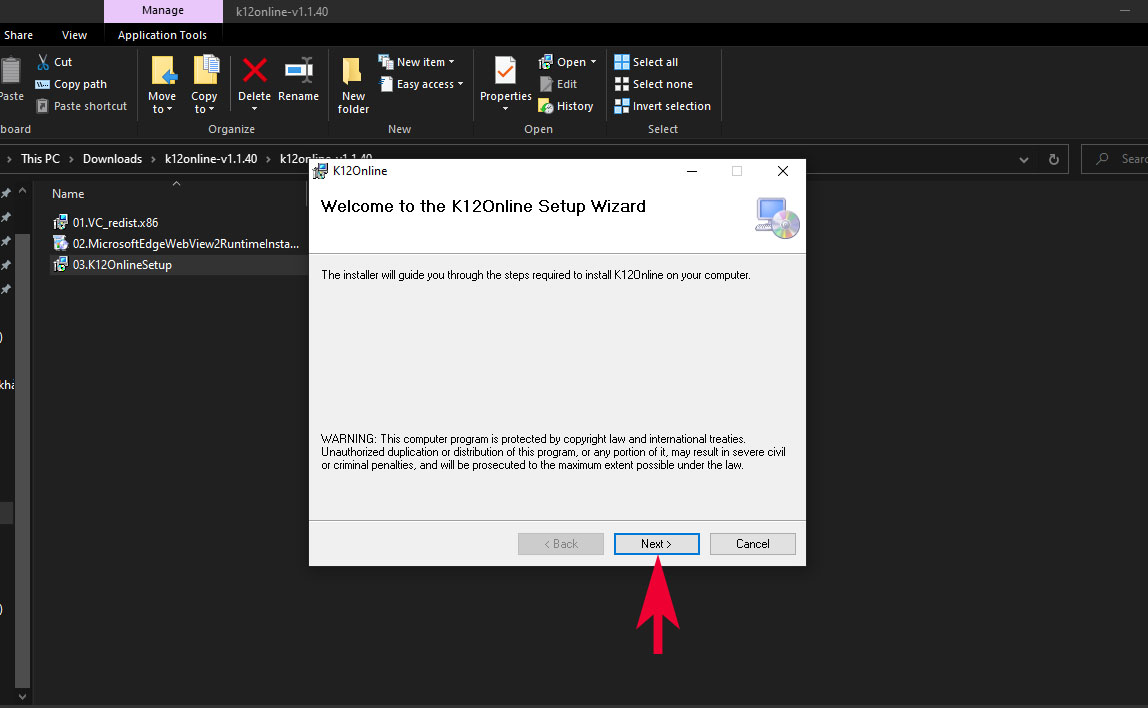Switch to the View ribbon tab
Screen dimensions: 1148x708
pyautogui.click(x=74, y=35)
